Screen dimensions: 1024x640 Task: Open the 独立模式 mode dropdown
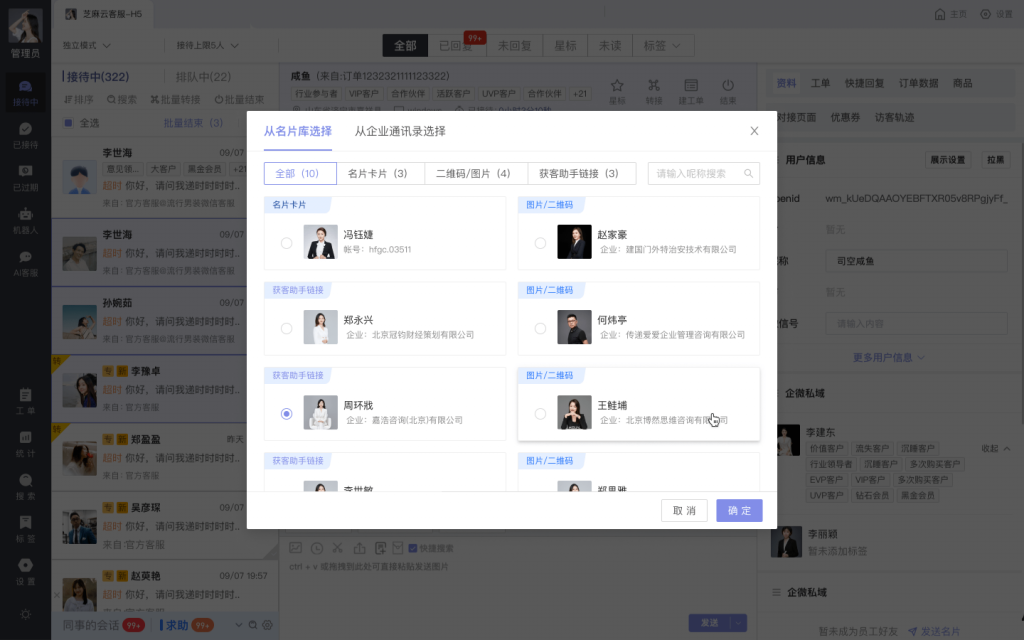coord(86,45)
